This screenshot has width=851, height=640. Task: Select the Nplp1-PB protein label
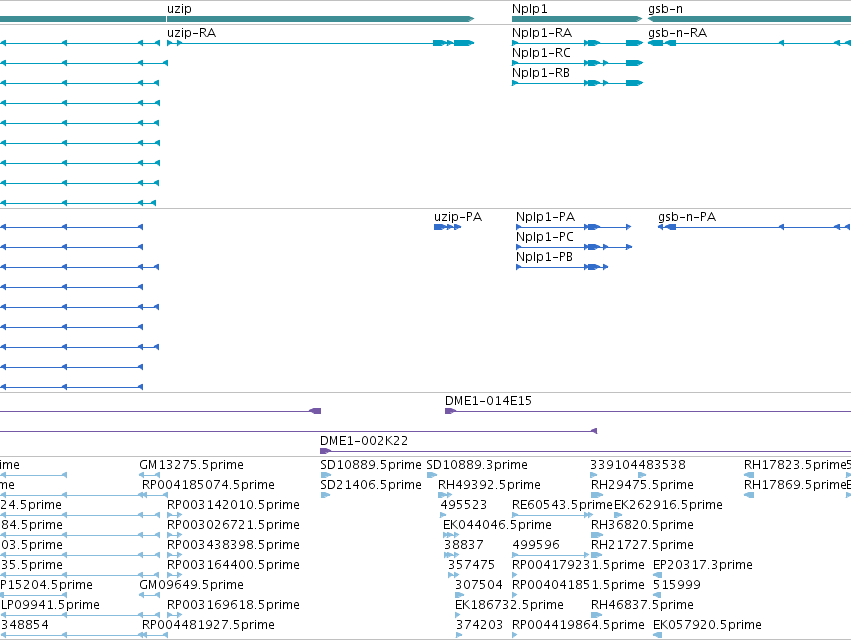click(x=544, y=257)
